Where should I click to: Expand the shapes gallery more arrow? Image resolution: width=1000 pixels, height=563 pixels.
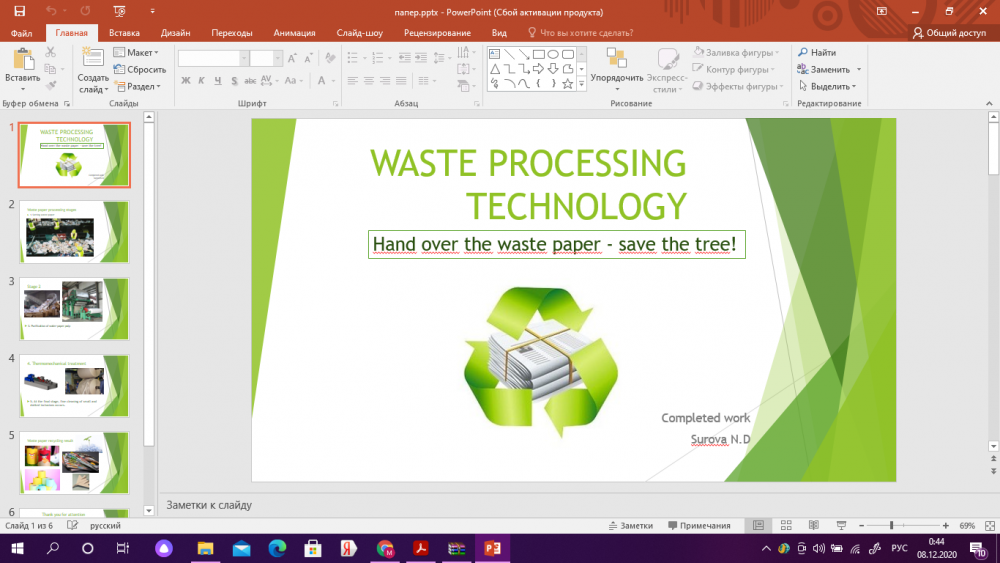[582, 84]
